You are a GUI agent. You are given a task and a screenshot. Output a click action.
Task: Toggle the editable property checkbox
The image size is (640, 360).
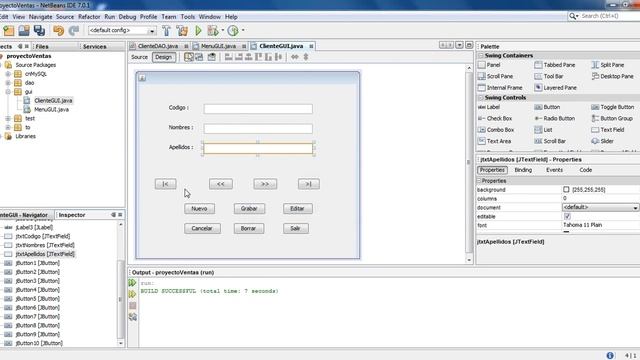[567, 216]
